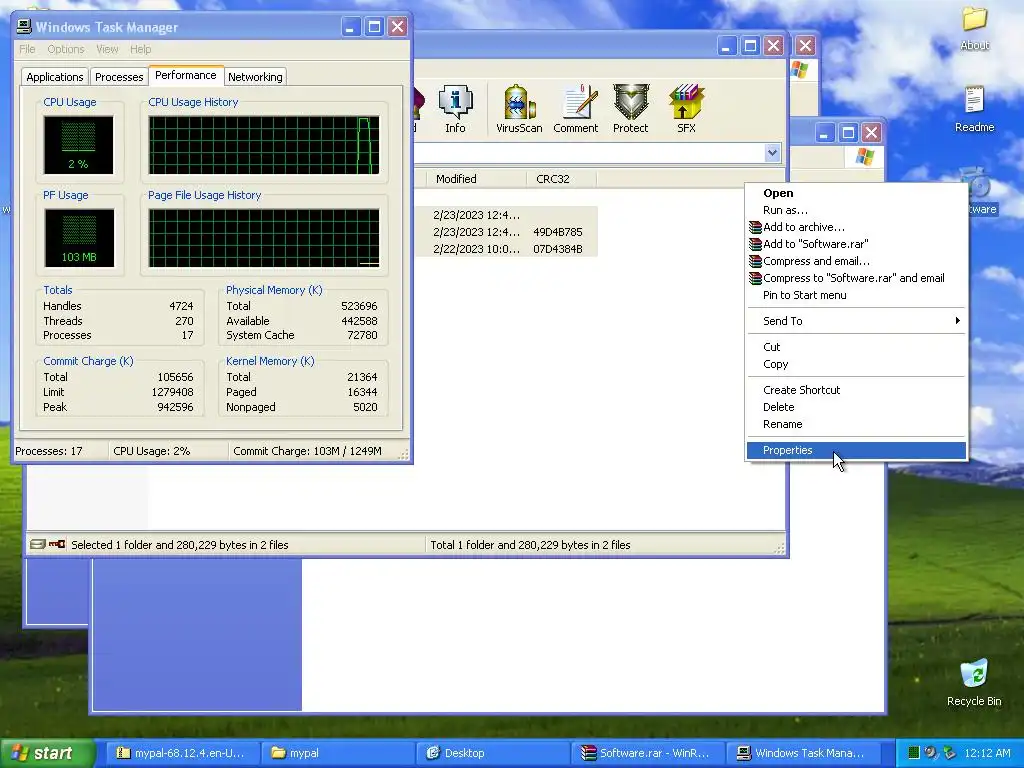Click the CPU Usage History graph
Image resolution: width=1024 pixels, height=768 pixels.
[264, 145]
